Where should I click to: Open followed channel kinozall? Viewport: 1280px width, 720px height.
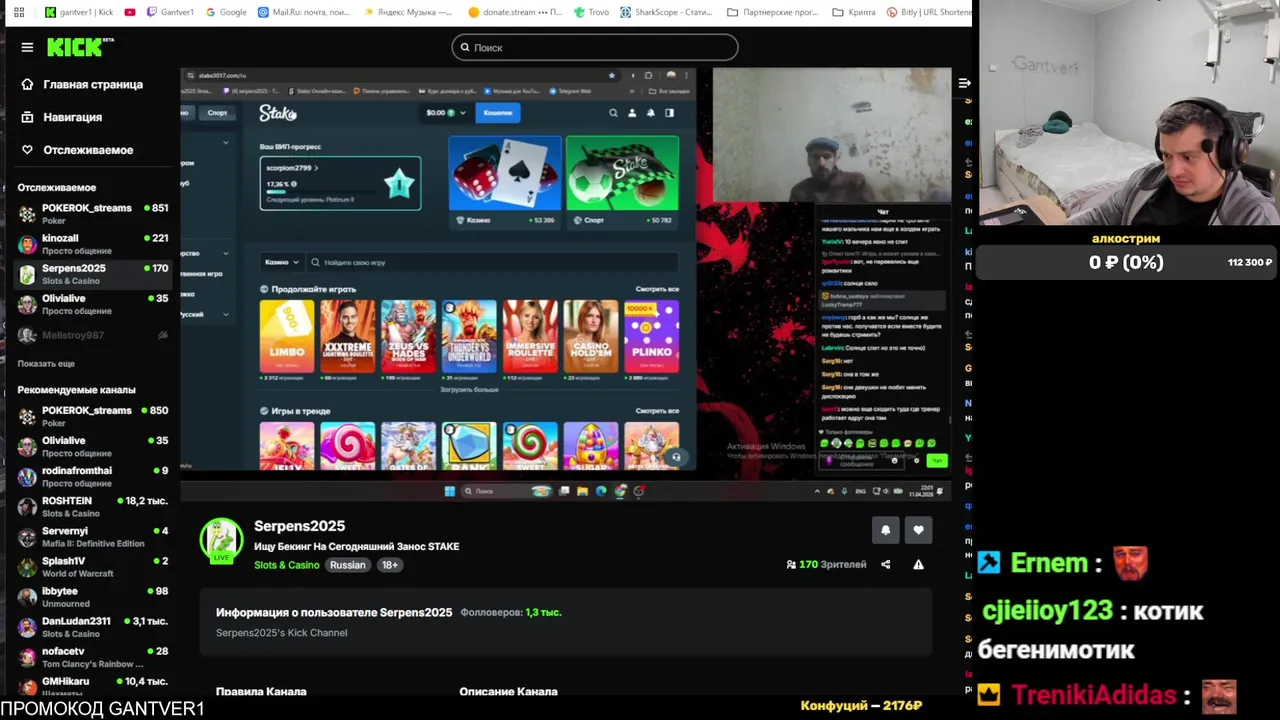(x=92, y=244)
